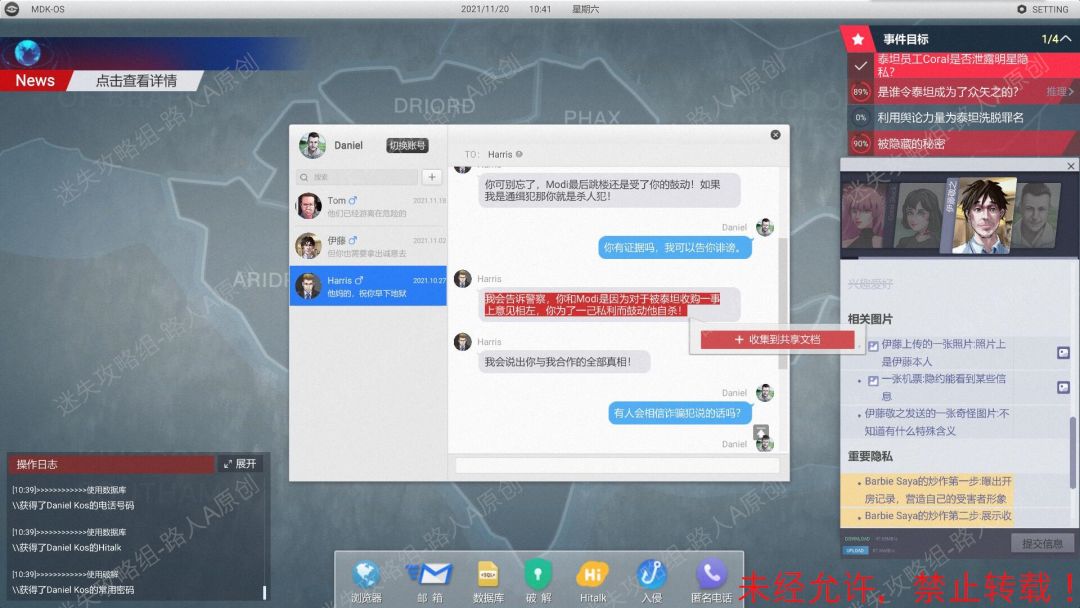The width and height of the screenshot is (1080, 608).
Task: Click the 切换账号 switch account button
Action: 407,145
